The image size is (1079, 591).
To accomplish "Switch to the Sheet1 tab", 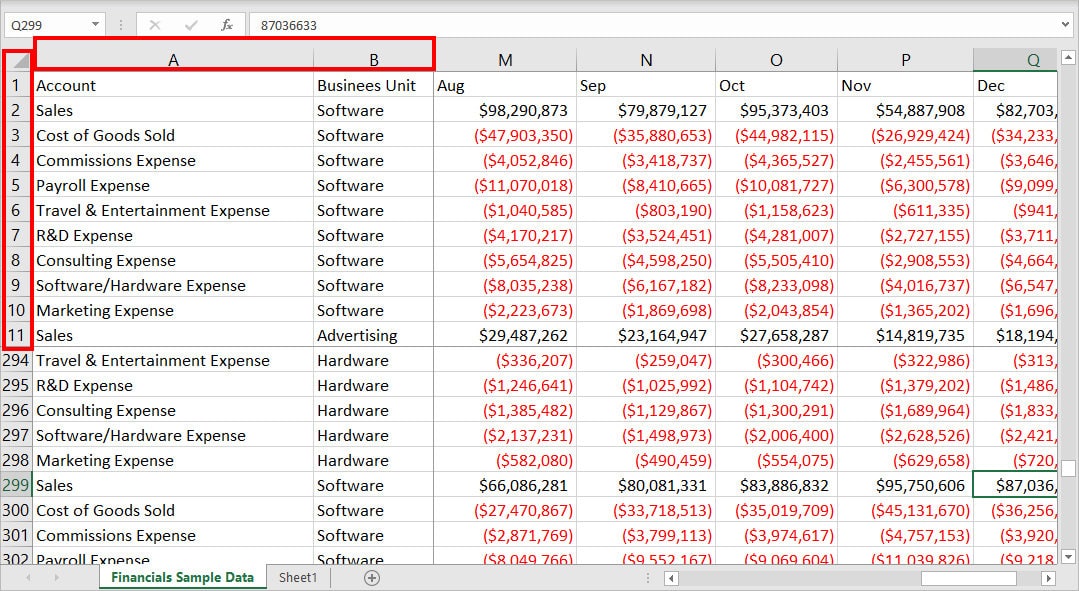I will pyautogui.click(x=297, y=578).
